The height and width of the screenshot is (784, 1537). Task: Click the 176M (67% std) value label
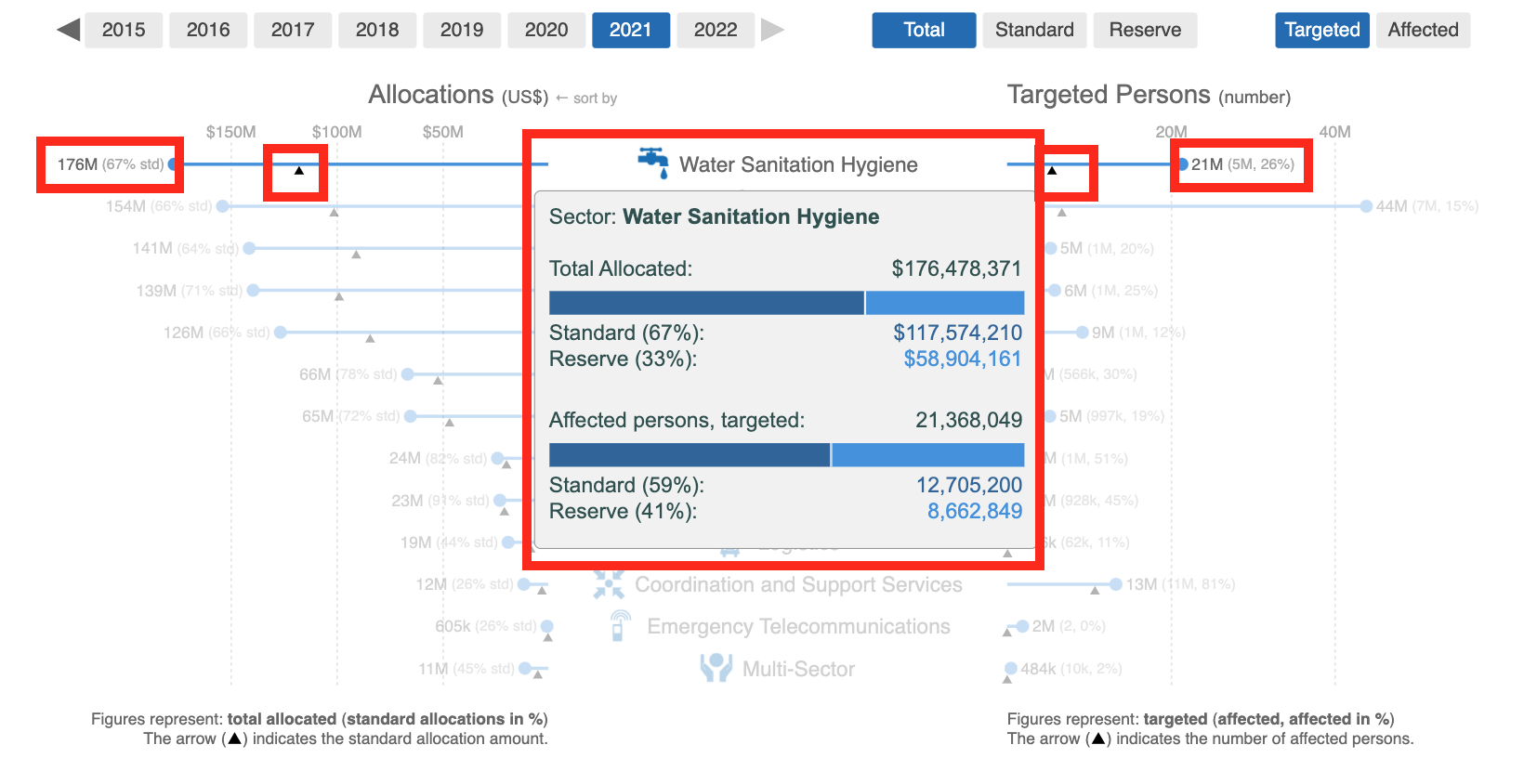pos(111,164)
